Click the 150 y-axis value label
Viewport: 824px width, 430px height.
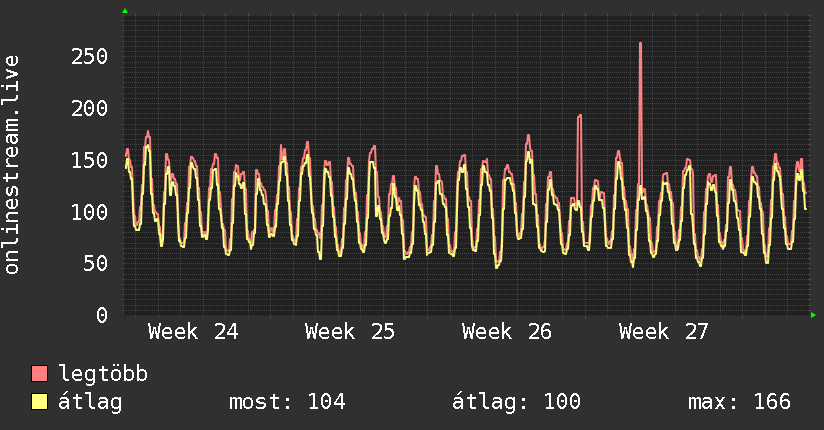click(89, 160)
